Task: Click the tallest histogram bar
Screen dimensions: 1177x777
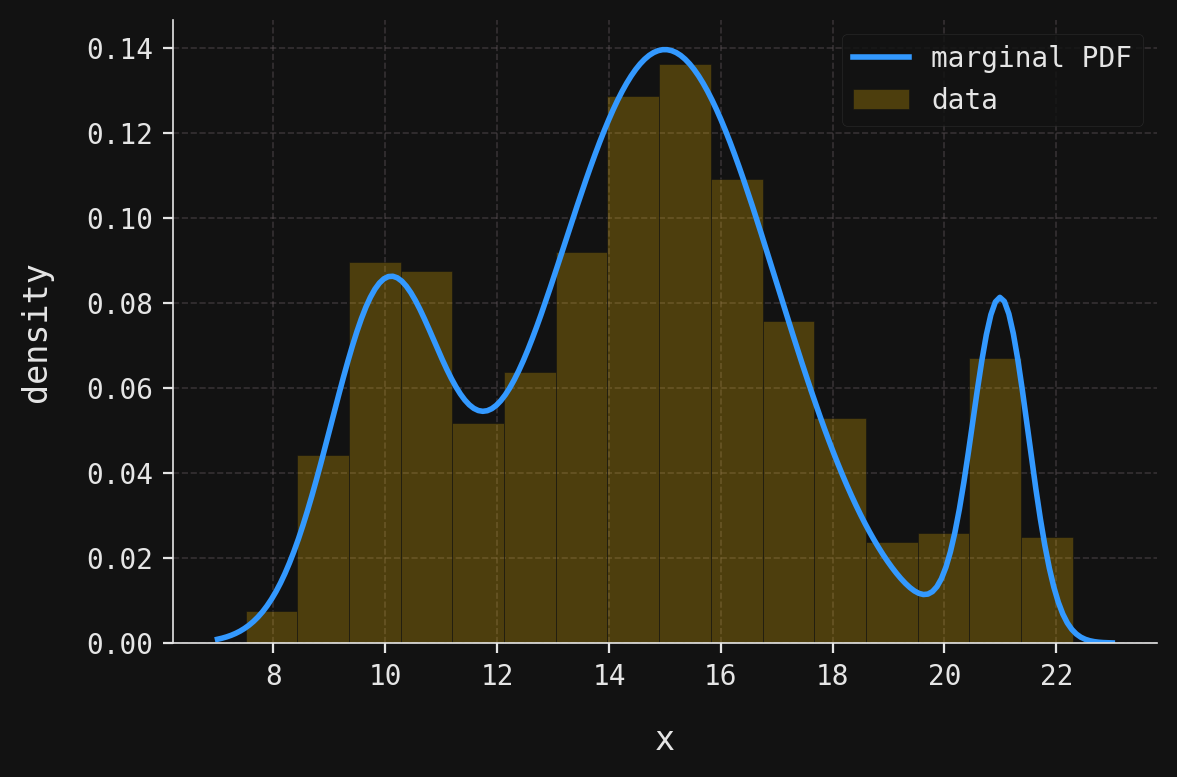Action: click(685, 350)
